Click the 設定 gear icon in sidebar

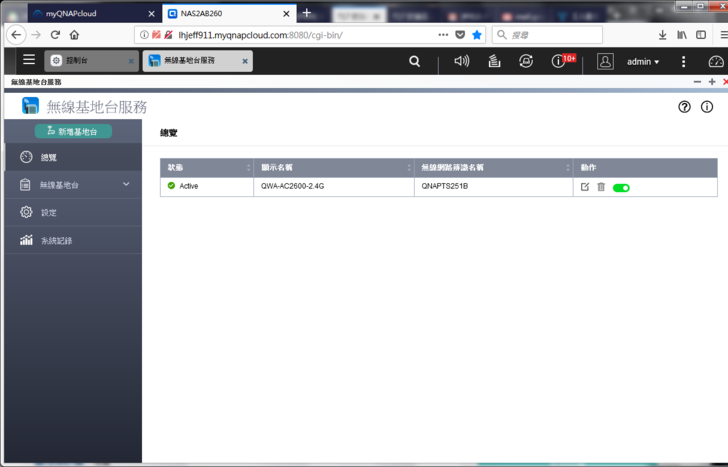pyautogui.click(x=26, y=212)
